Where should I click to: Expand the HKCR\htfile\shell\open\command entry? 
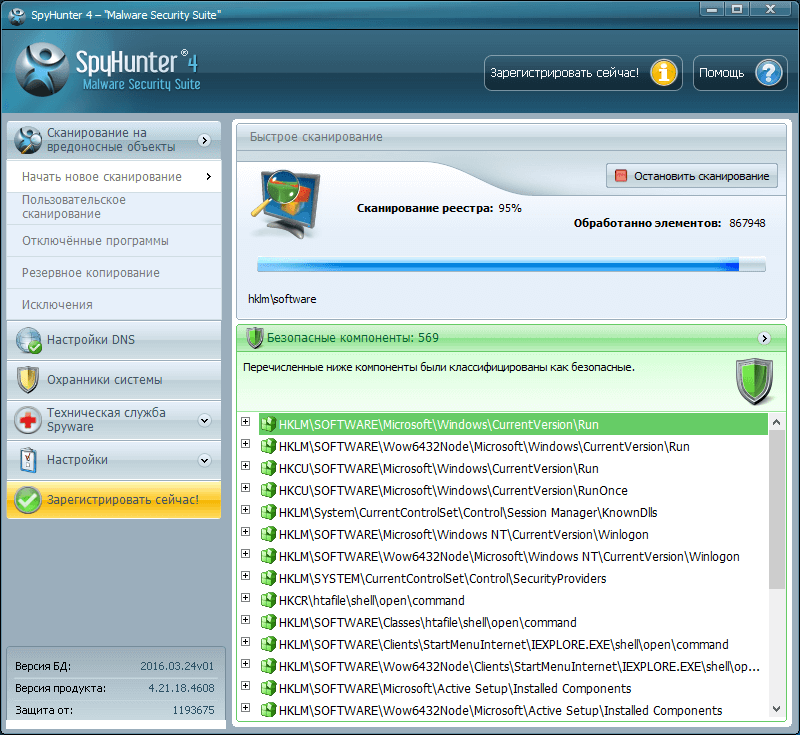[x=246, y=600]
